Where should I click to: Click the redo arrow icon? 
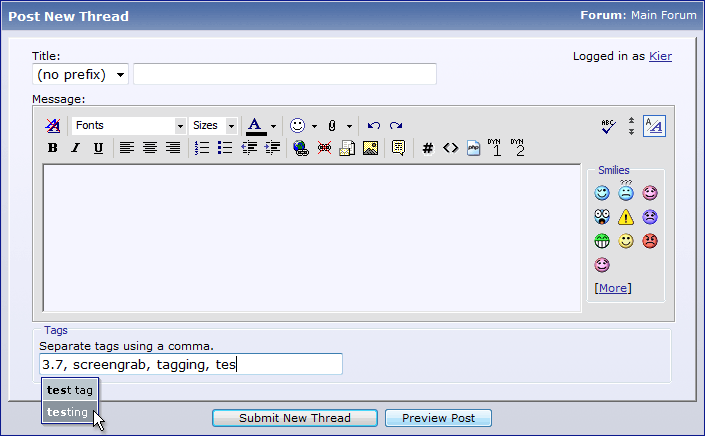click(396, 126)
